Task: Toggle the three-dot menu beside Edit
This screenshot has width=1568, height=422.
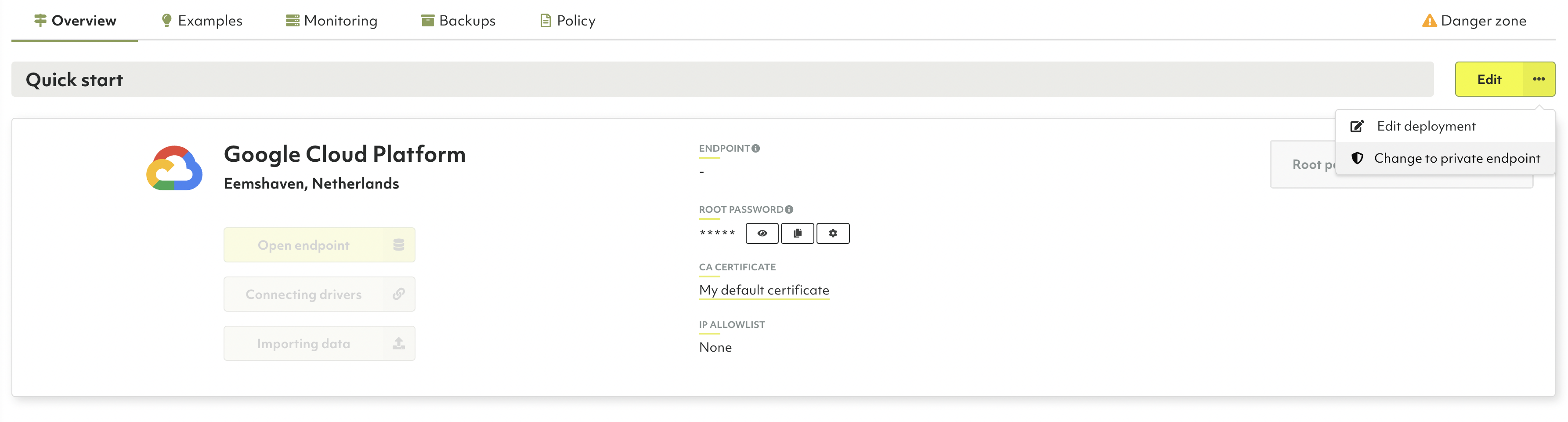Action: [x=1538, y=79]
